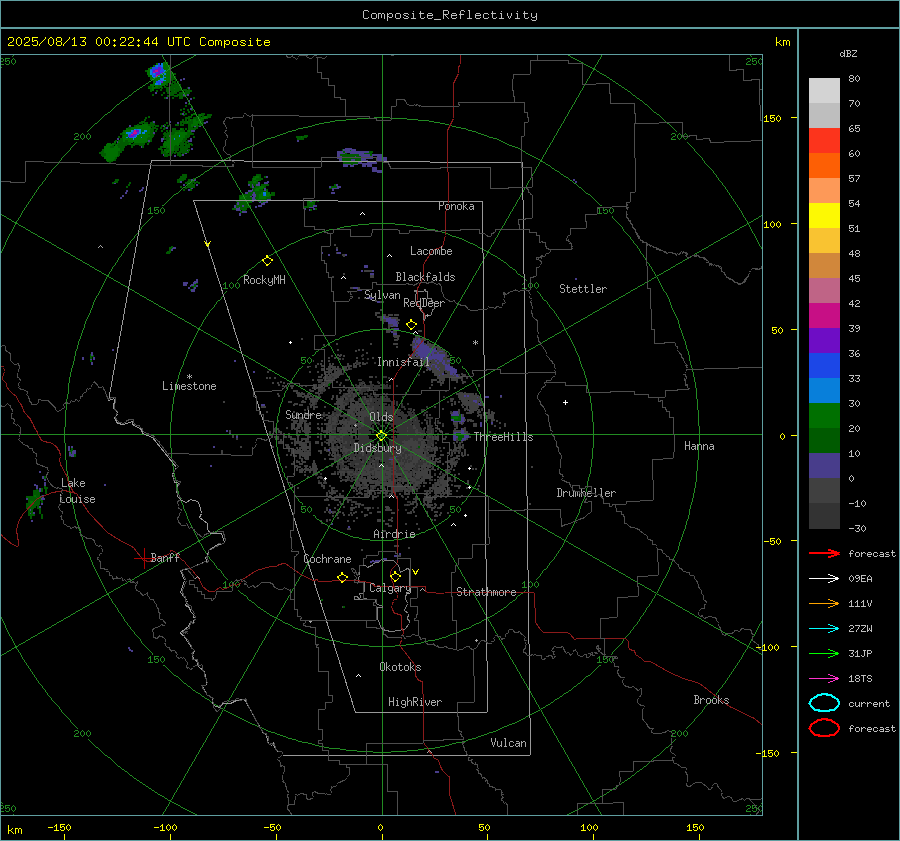Click the cyan 27ZW arrow icon
Screen dimensions: 900x841
(x=824, y=629)
